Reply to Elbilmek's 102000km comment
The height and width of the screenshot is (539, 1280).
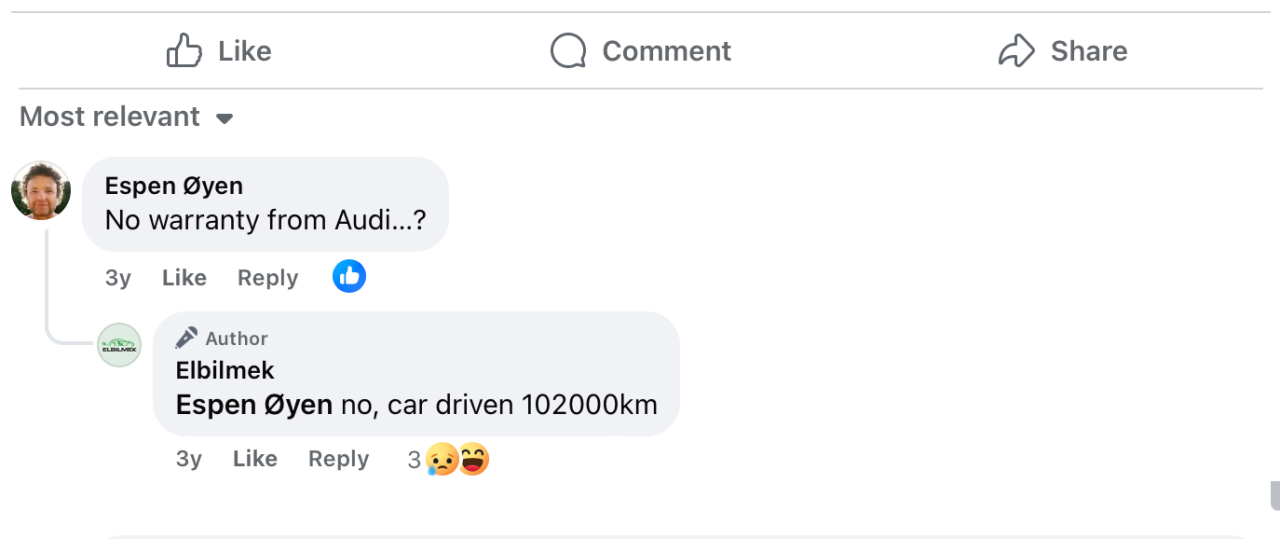(338, 459)
